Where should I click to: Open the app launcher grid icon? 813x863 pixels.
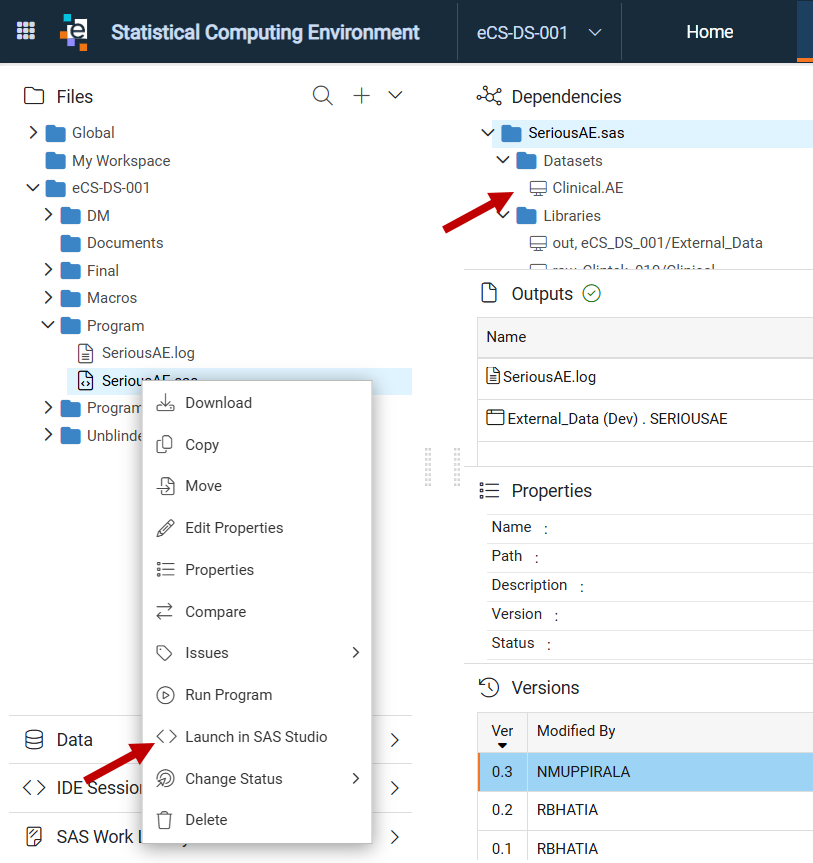[x=26, y=31]
